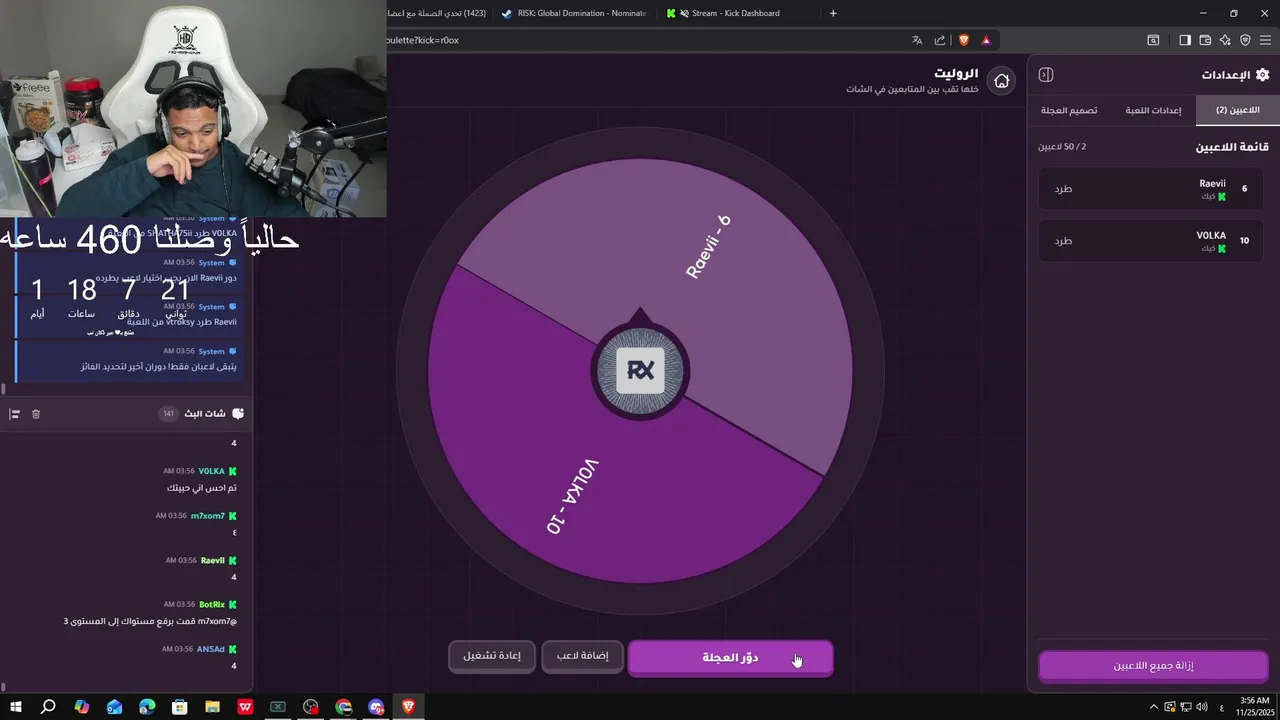Open a new browser tab with the plus button

point(833,13)
